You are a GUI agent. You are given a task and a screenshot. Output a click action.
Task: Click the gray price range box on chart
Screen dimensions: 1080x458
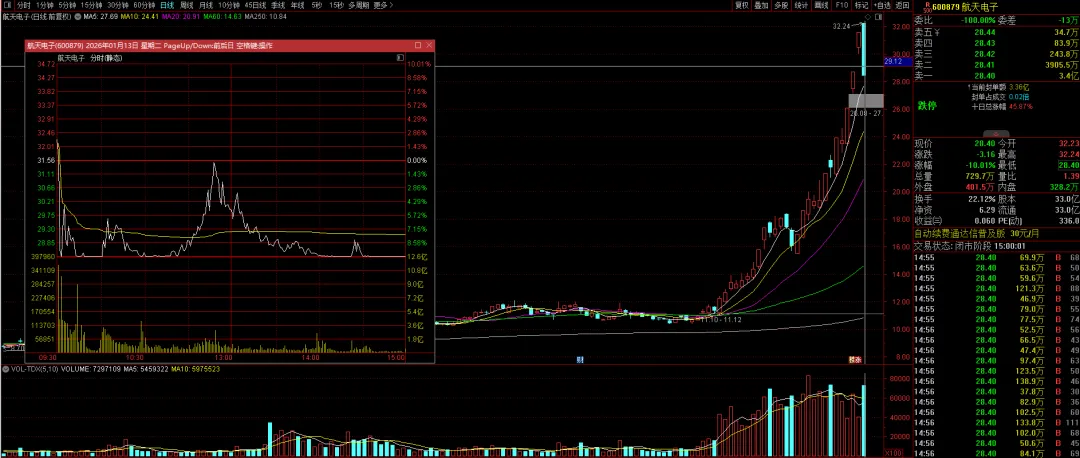click(865, 100)
